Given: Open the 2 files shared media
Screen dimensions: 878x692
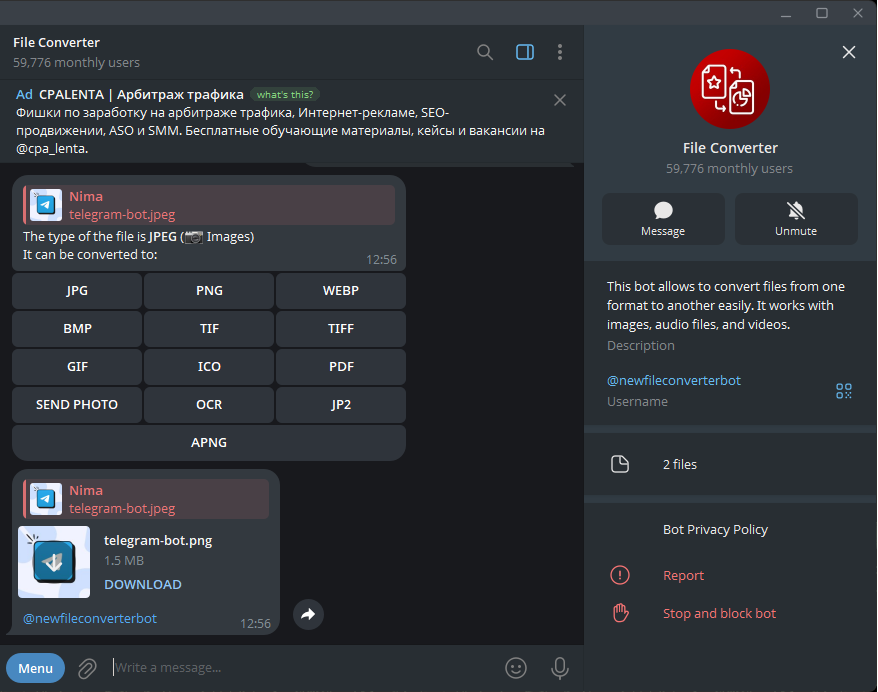Looking at the screenshot, I should tap(680, 464).
